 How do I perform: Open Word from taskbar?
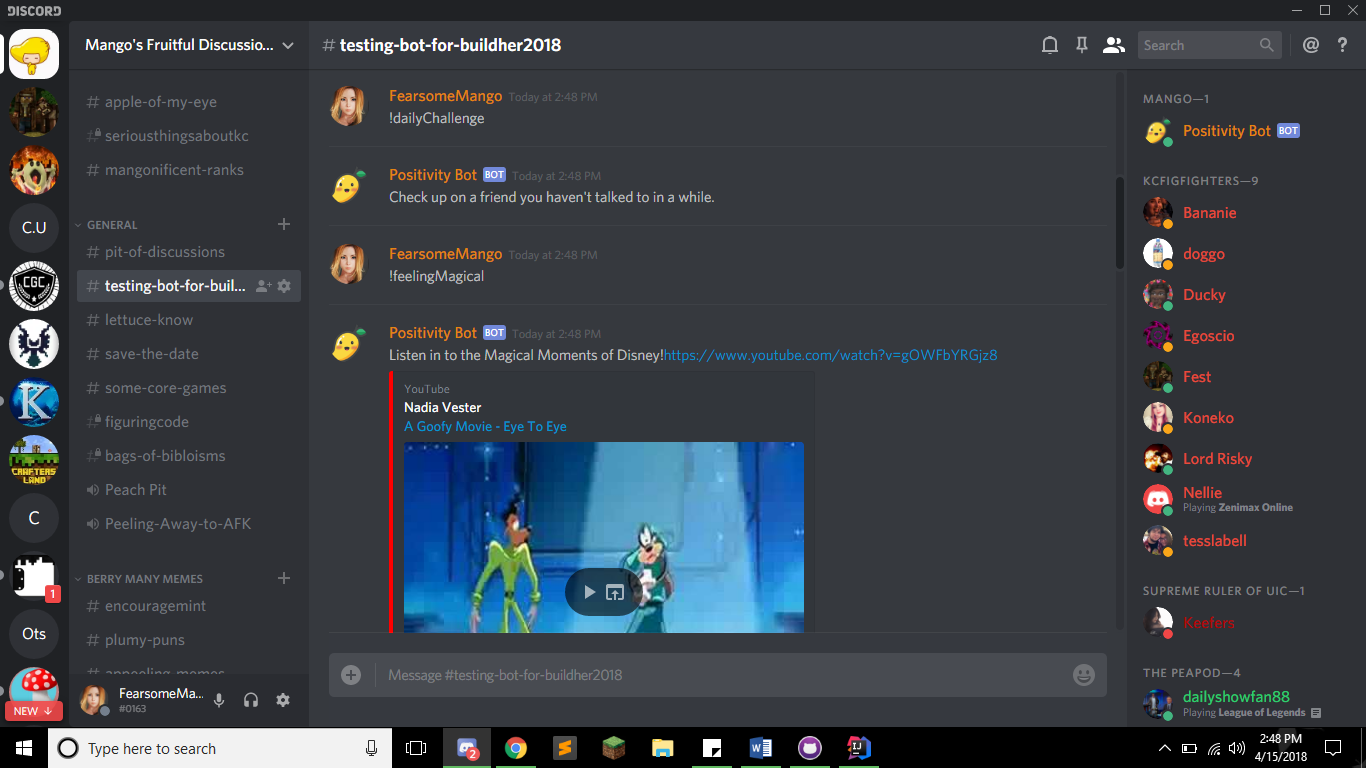coord(761,748)
